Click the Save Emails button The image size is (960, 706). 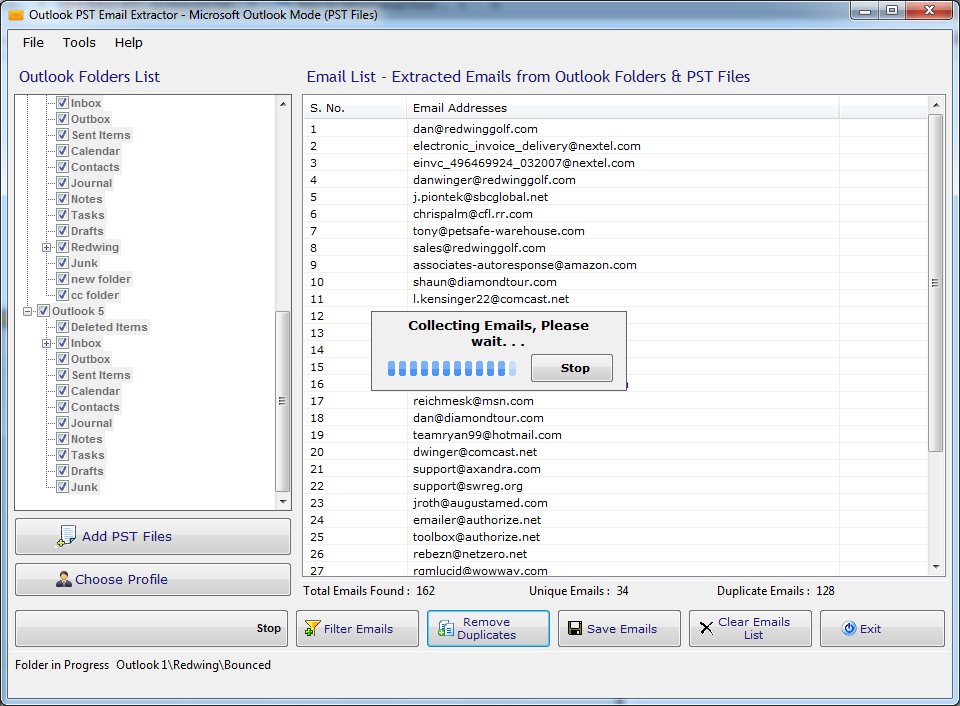(x=619, y=628)
